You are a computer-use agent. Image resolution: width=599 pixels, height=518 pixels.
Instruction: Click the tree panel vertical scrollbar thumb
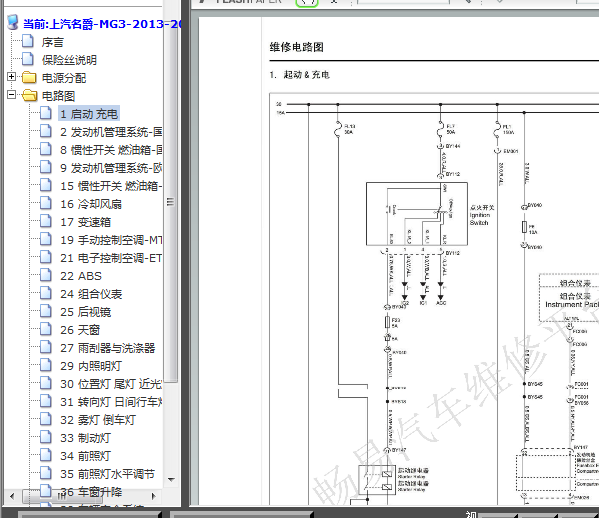[x=171, y=201]
